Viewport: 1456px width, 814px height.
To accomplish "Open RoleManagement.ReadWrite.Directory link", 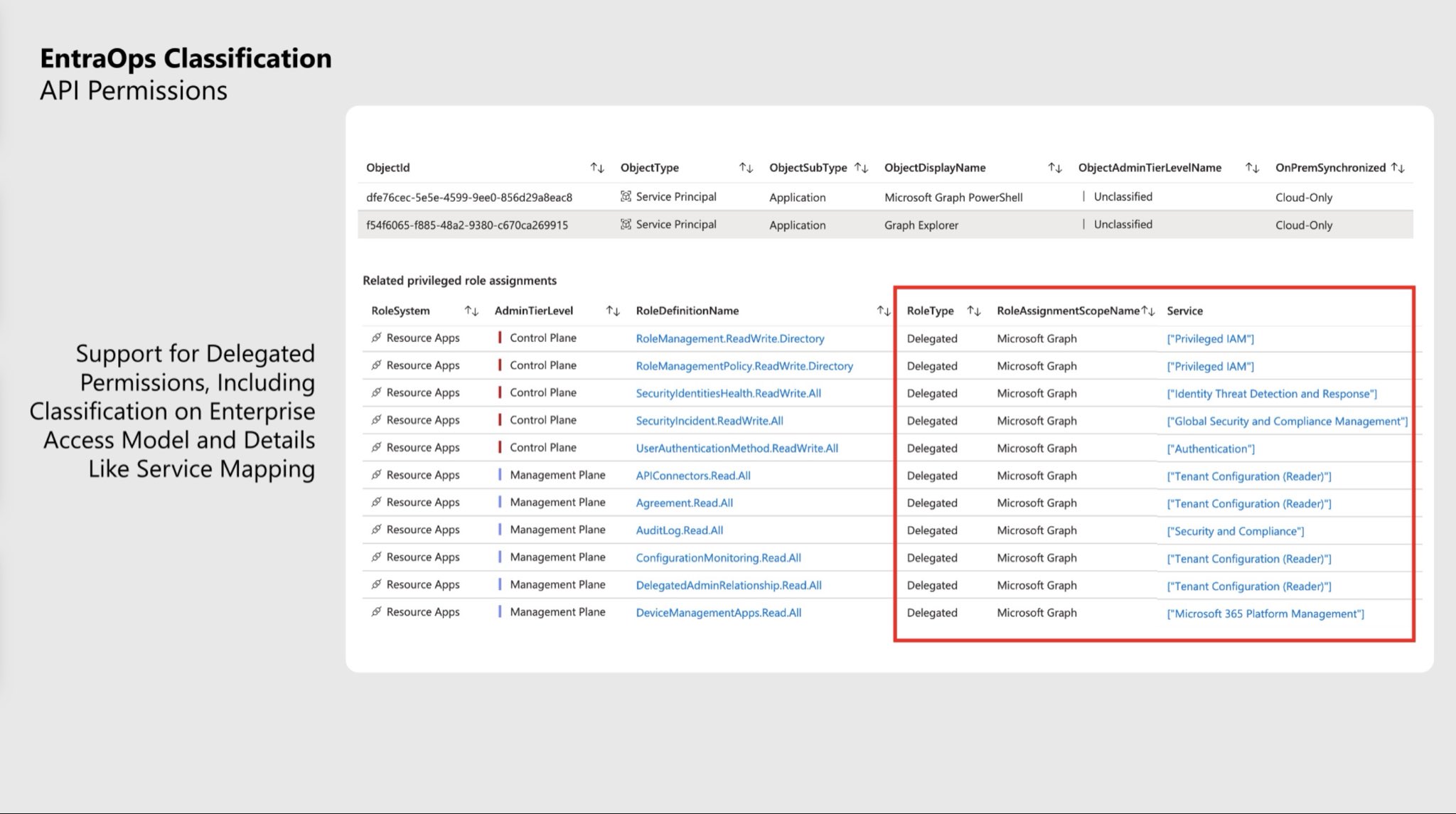I will (729, 338).
